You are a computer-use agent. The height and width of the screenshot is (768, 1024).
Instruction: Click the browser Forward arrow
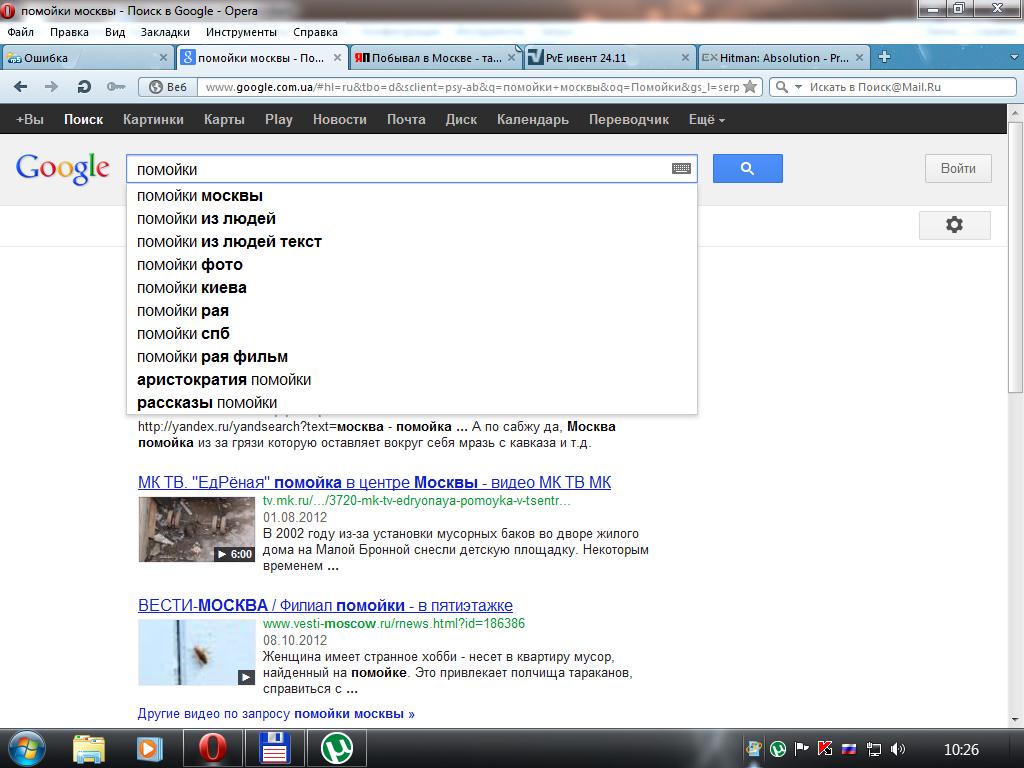[x=52, y=86]
